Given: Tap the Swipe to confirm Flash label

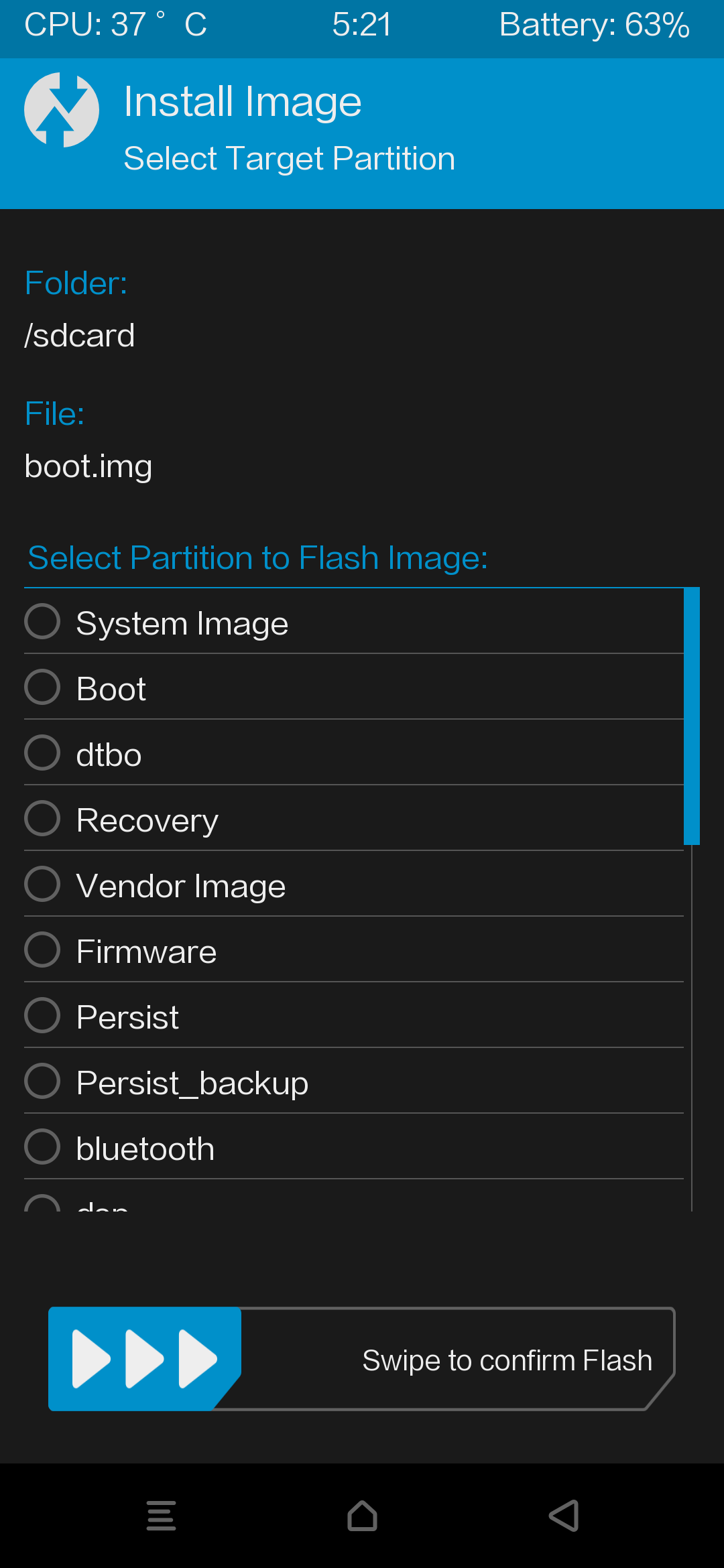Looking at the screenshot, I should 507,1360.
